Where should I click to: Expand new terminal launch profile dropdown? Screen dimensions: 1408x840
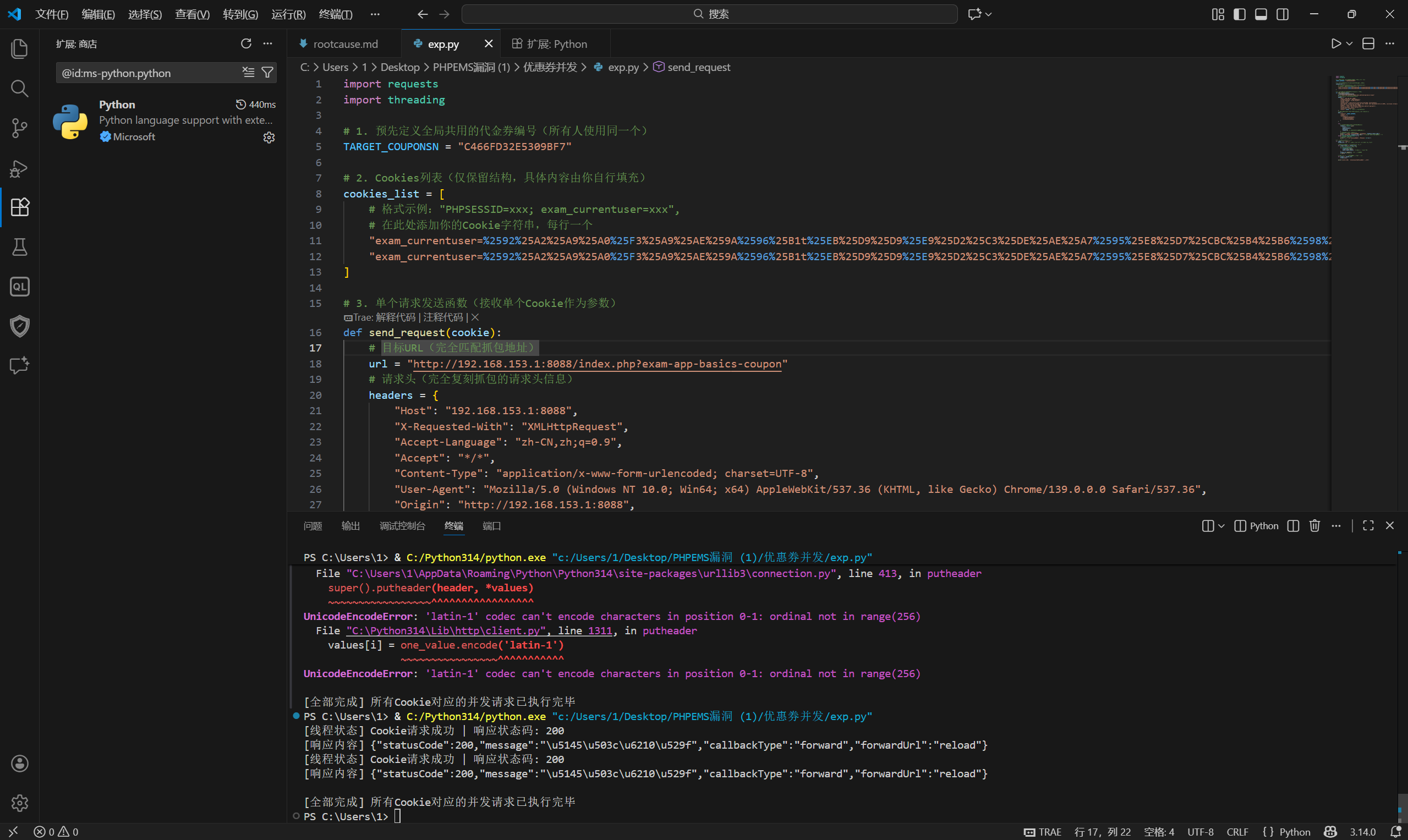(x=1221, y=526)
